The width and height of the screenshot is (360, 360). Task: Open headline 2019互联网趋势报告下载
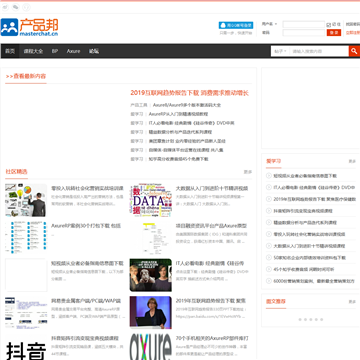point(189,93)
